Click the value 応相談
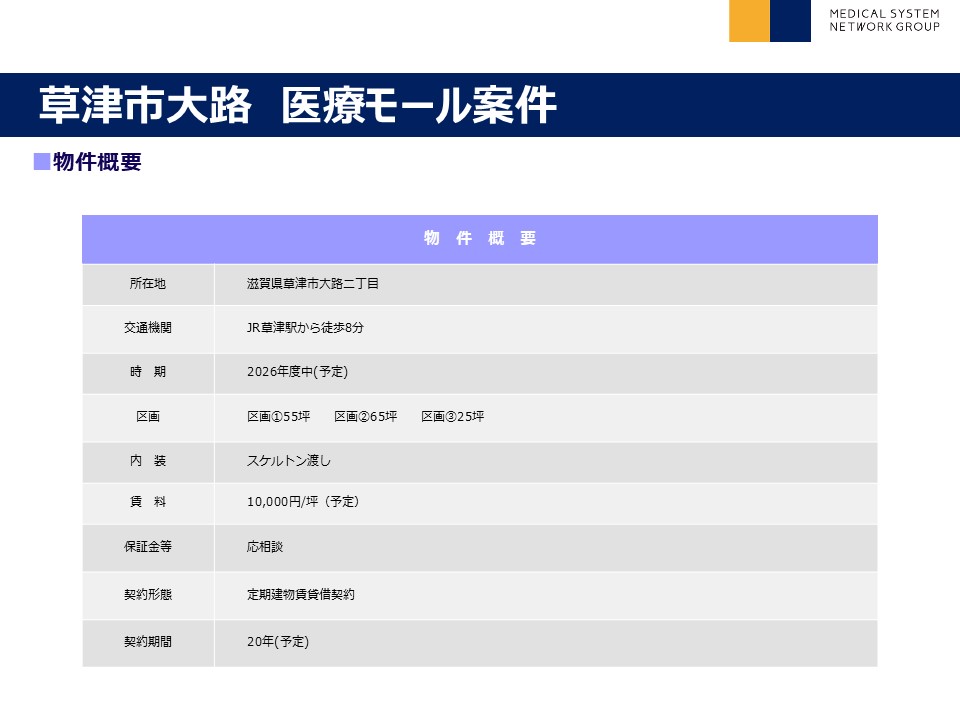The height and width of the screenshot is (720, 960). [264, 546]
